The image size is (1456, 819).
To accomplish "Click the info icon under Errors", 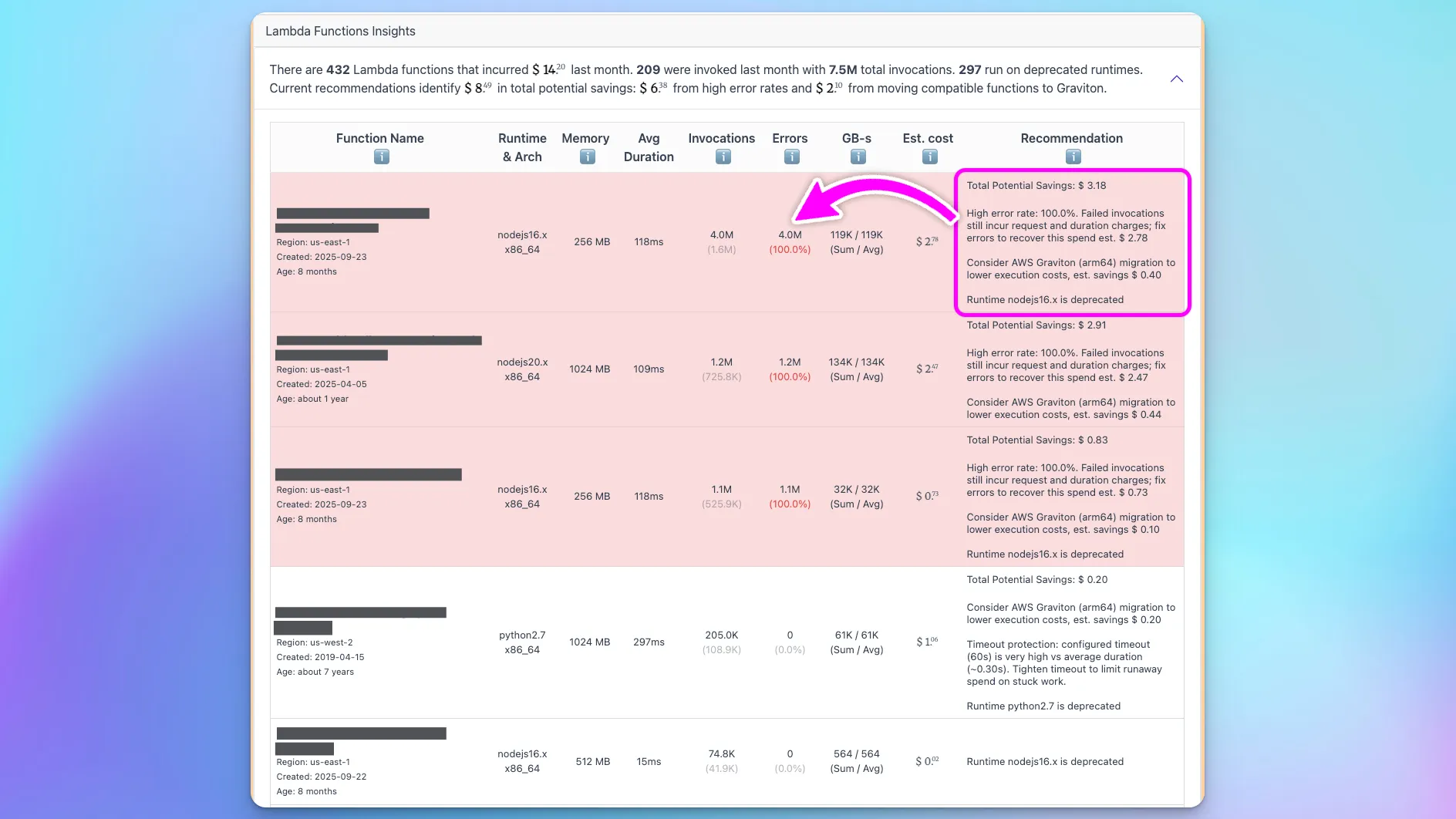I will pyautogui.click(x=791, y=157).
